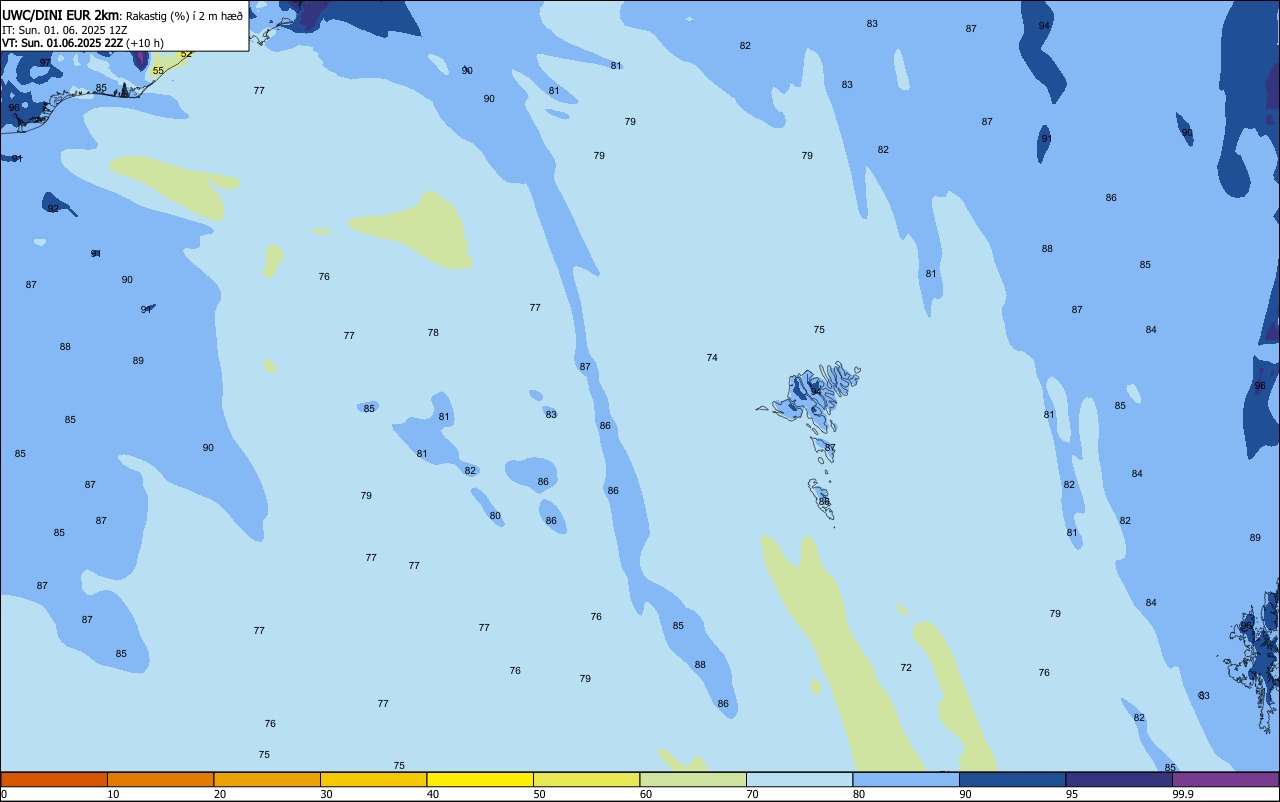Select the 30–40 legend color segment
The height and width of the screenshot is (802, 1280).
coord(373,779)
